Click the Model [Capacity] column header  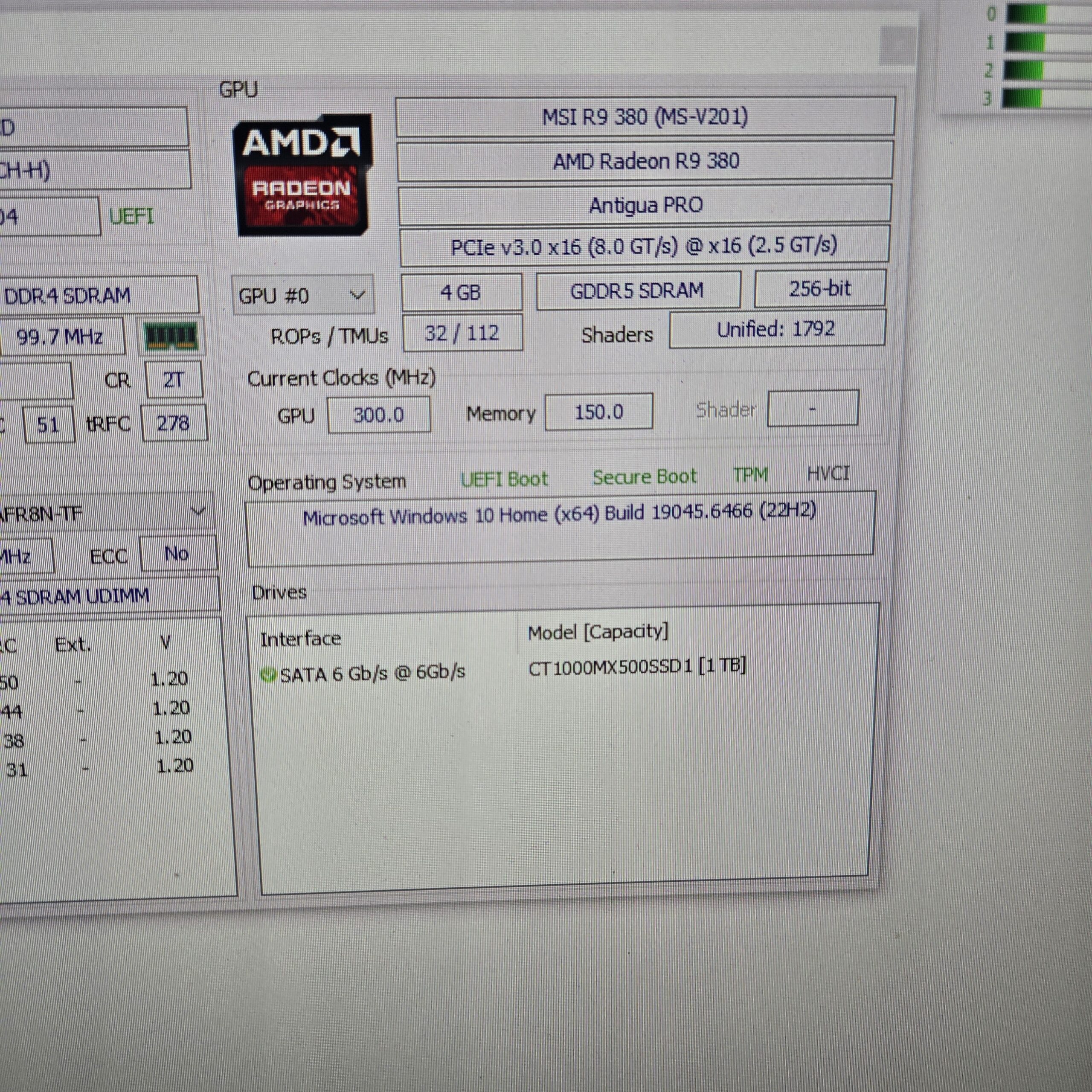click(598, 631)
